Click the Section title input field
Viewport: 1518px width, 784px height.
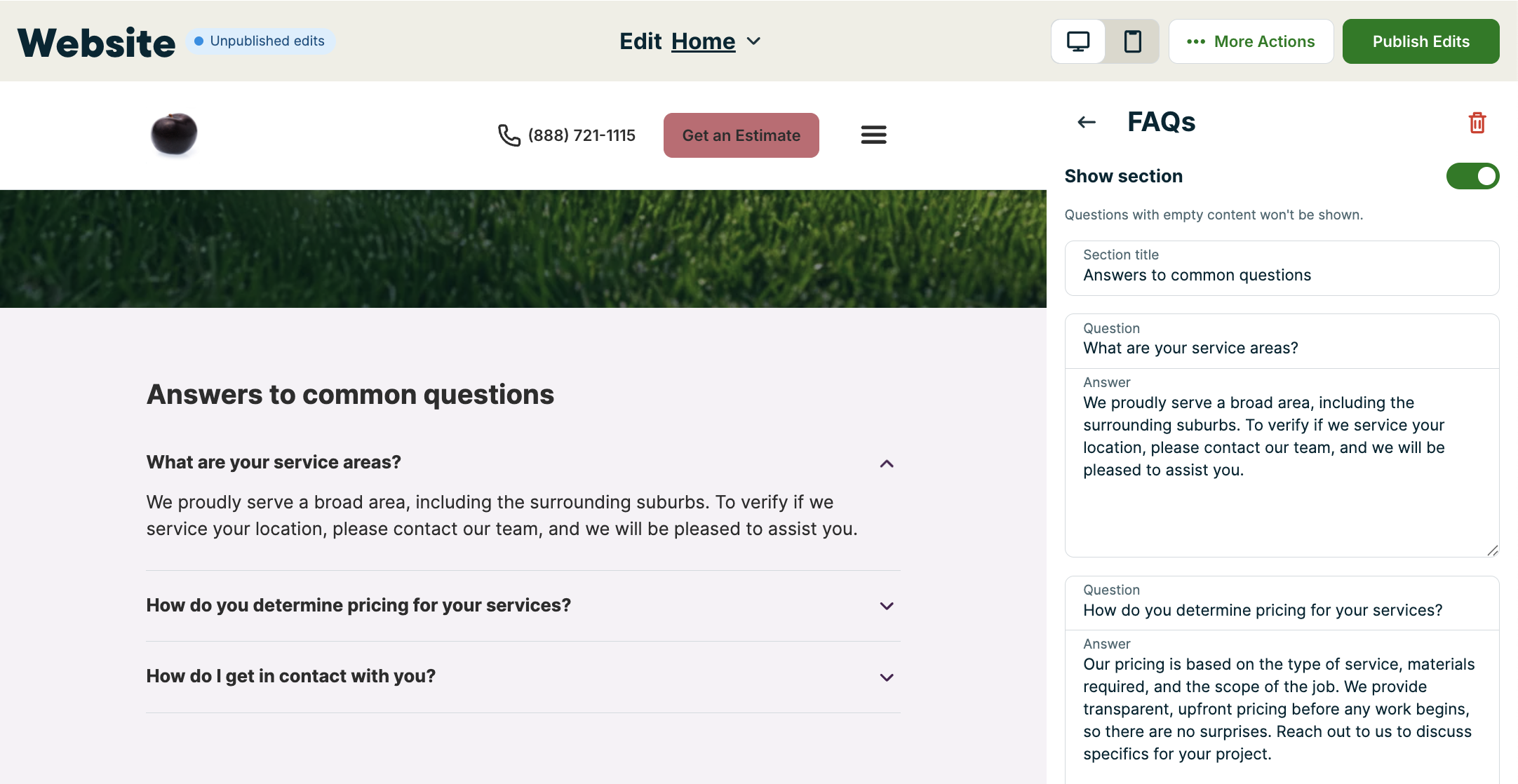click(1281, 275)
